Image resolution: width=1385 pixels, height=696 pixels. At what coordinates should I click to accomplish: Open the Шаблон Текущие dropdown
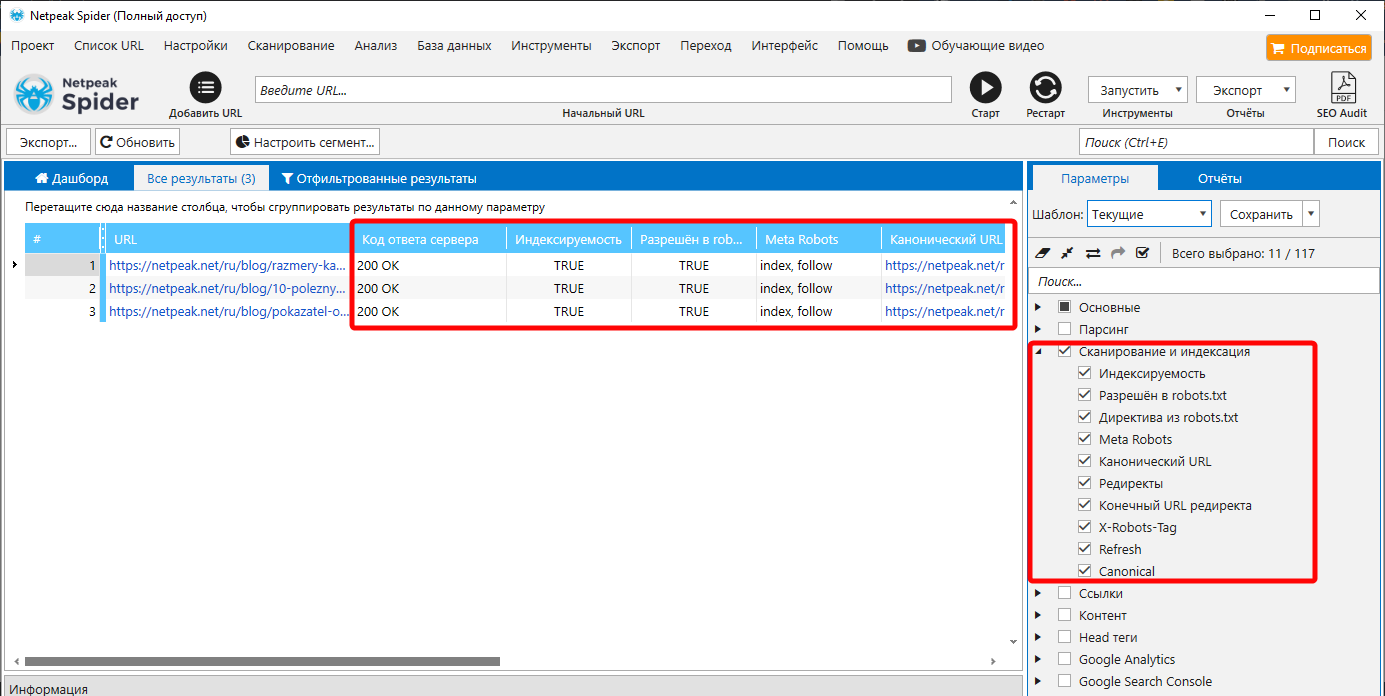(x=1149, y=214)
